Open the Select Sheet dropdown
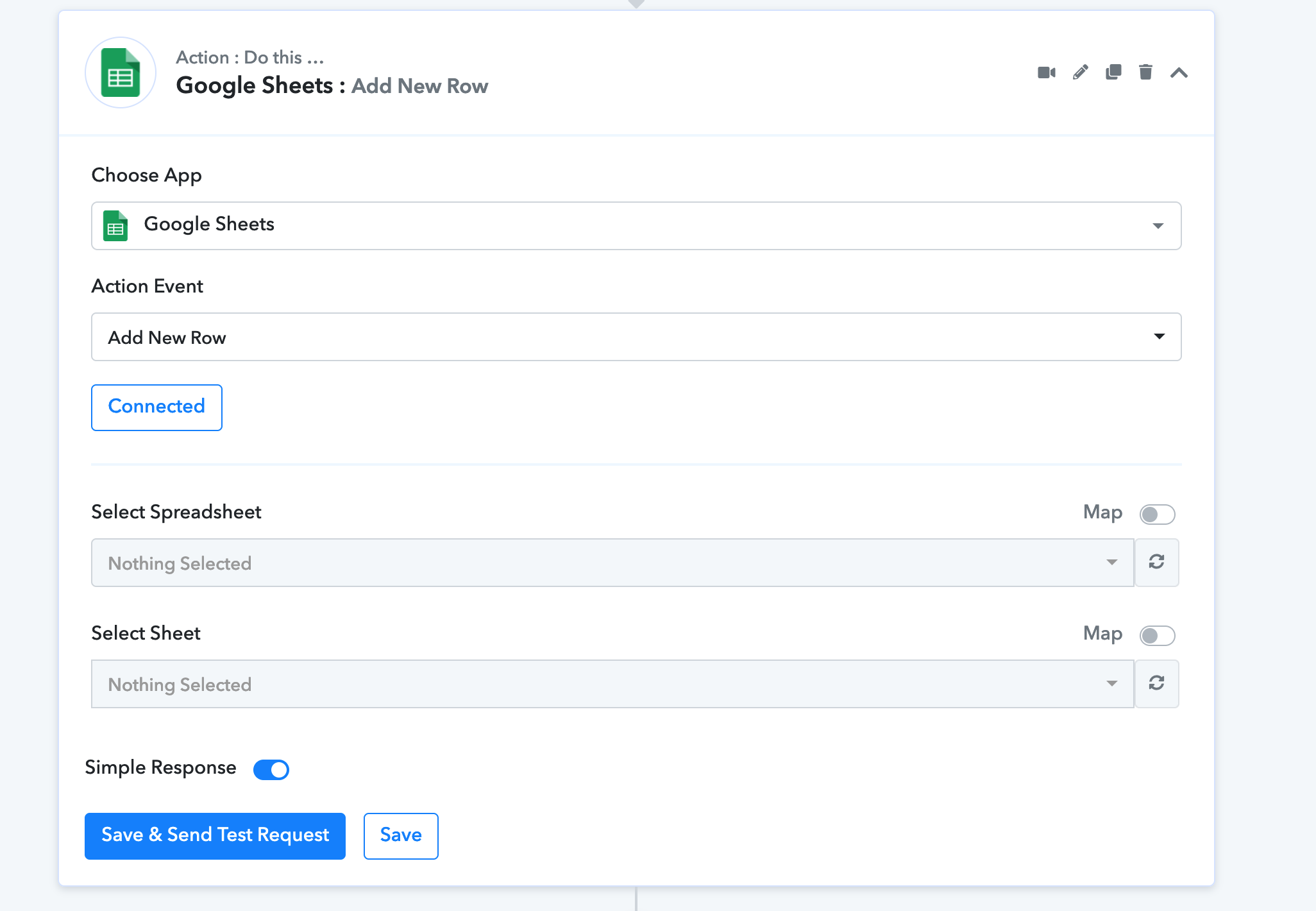The width and height of the screenshot is (1316, 911). click(612, 684)
